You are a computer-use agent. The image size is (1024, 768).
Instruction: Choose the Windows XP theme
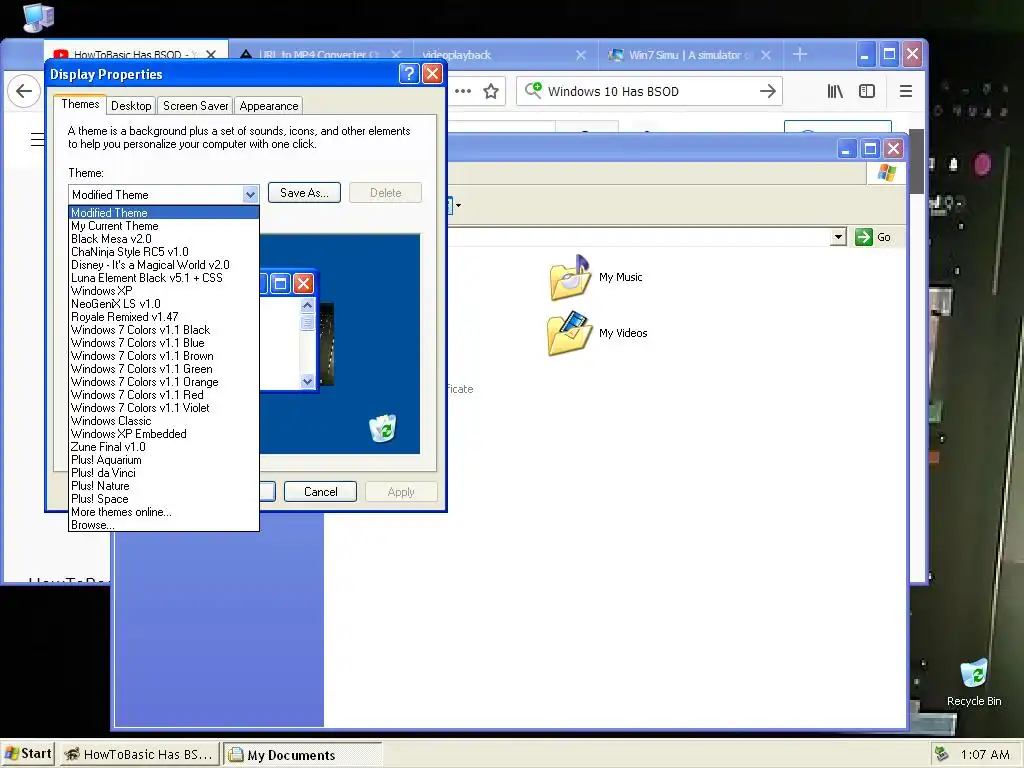tap(164, 291)
